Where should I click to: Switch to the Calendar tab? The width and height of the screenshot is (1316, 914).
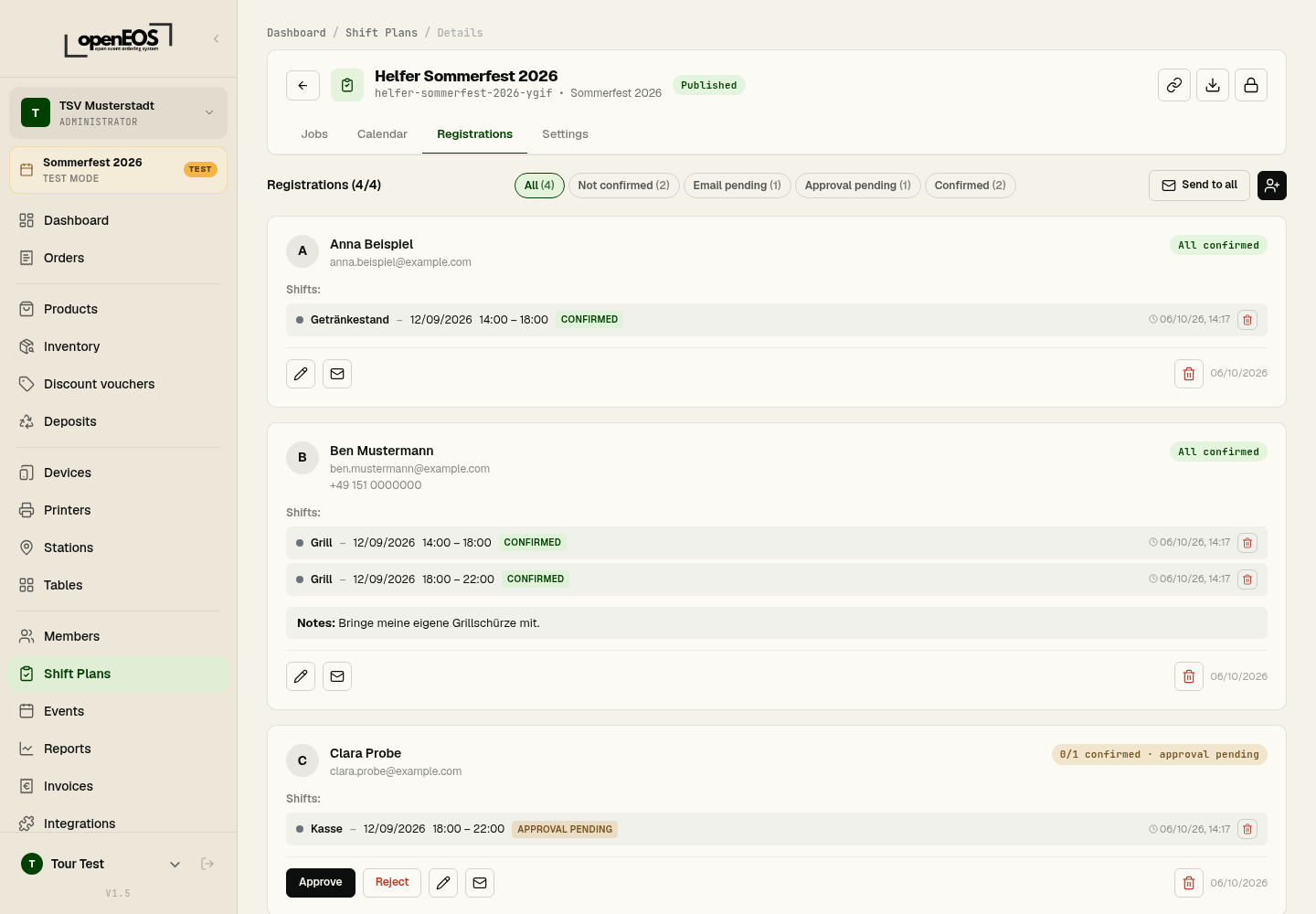[x=382, y=134]
